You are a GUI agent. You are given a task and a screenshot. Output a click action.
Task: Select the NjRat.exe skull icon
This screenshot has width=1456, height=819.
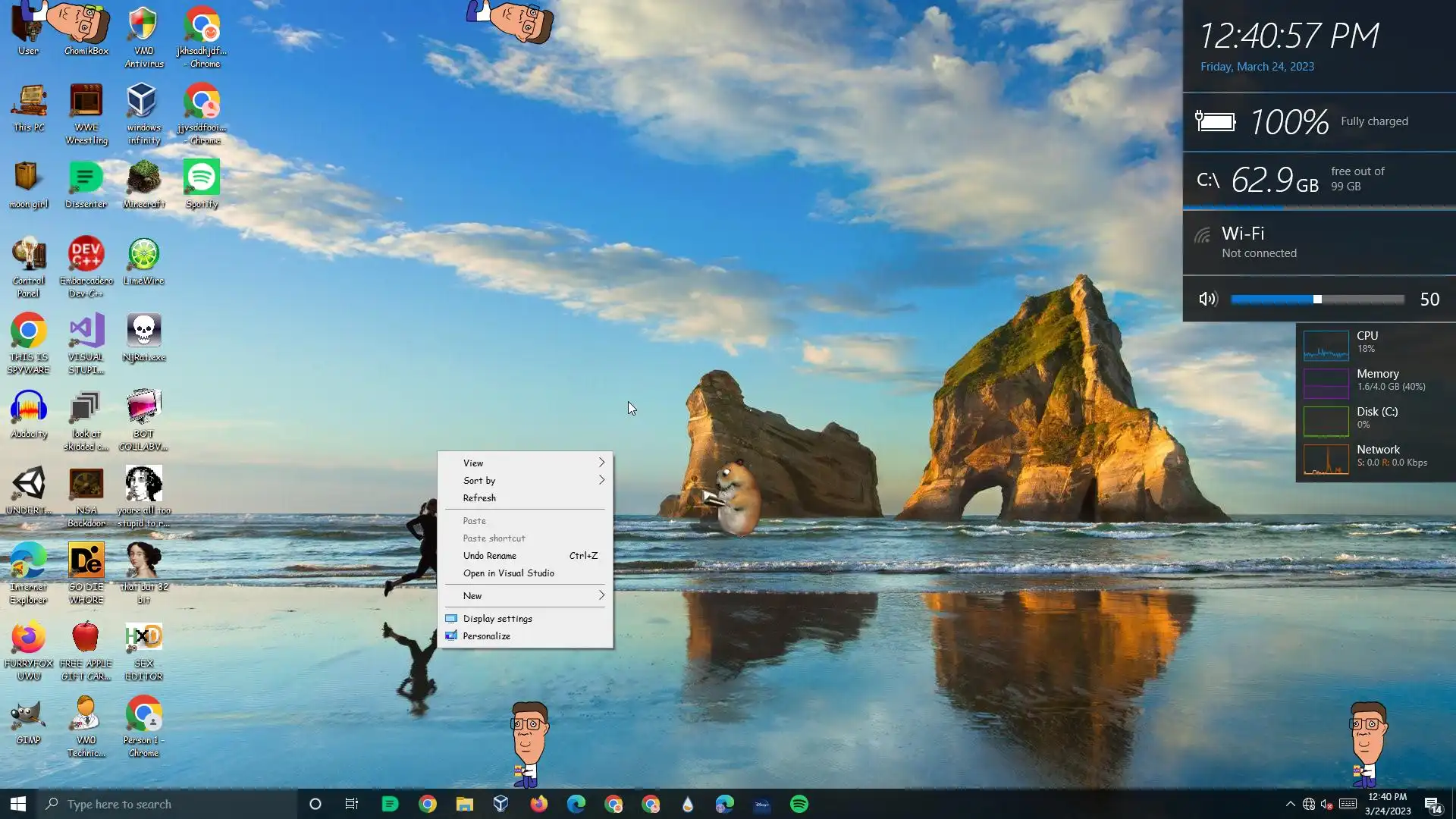[x=143, y=331]
